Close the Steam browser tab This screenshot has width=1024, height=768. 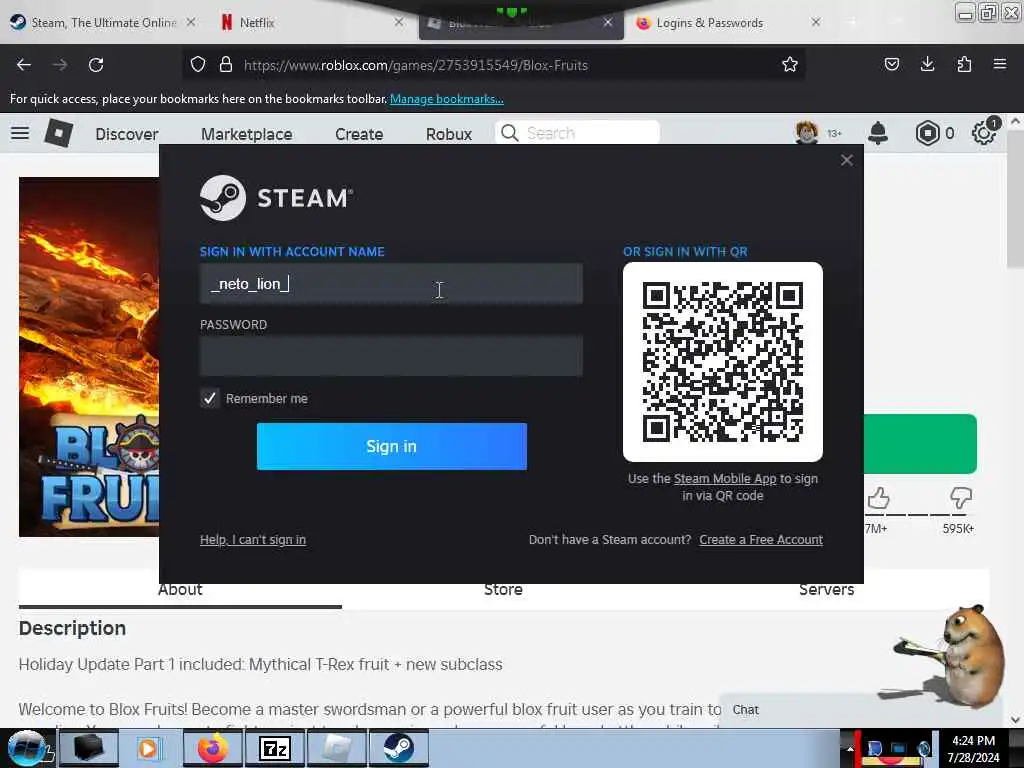[x=191, y=22]
